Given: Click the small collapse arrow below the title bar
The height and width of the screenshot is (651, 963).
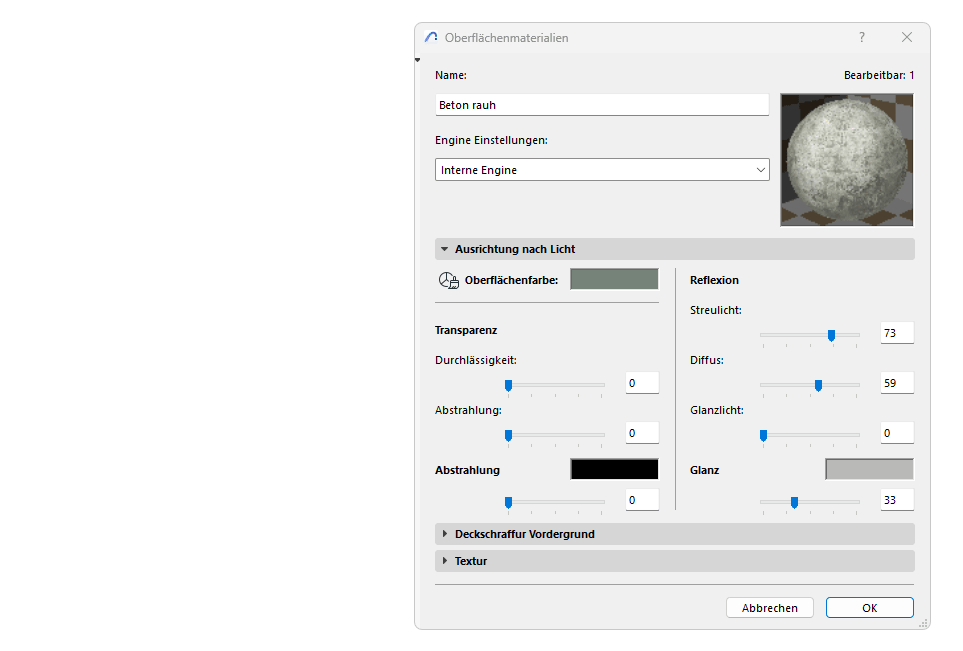Looking at the screenshot, I should tap(417, 59).
